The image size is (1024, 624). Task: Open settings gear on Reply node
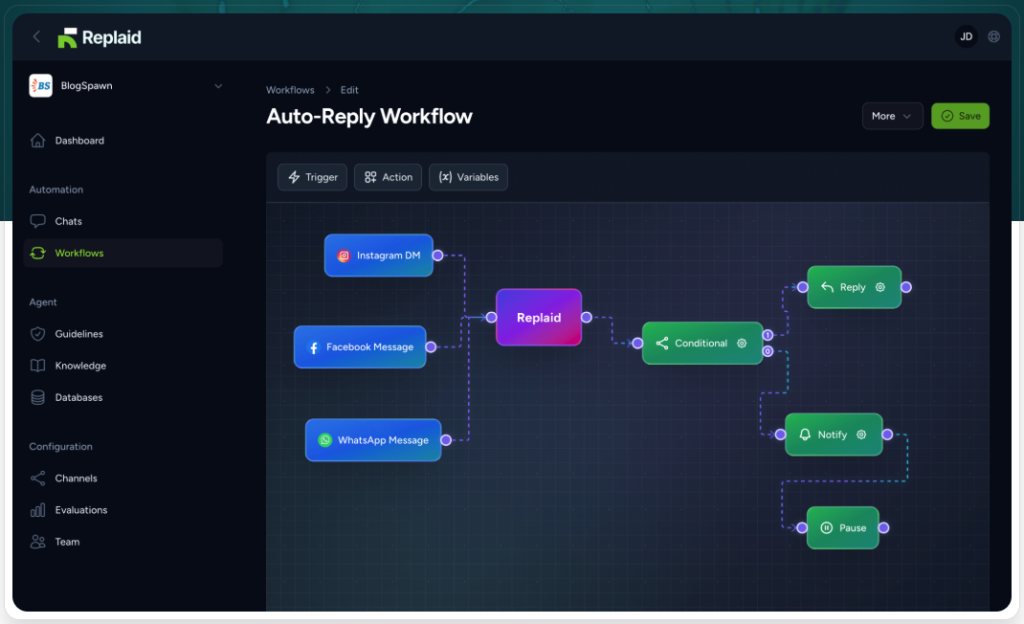(x=880, y=287)
